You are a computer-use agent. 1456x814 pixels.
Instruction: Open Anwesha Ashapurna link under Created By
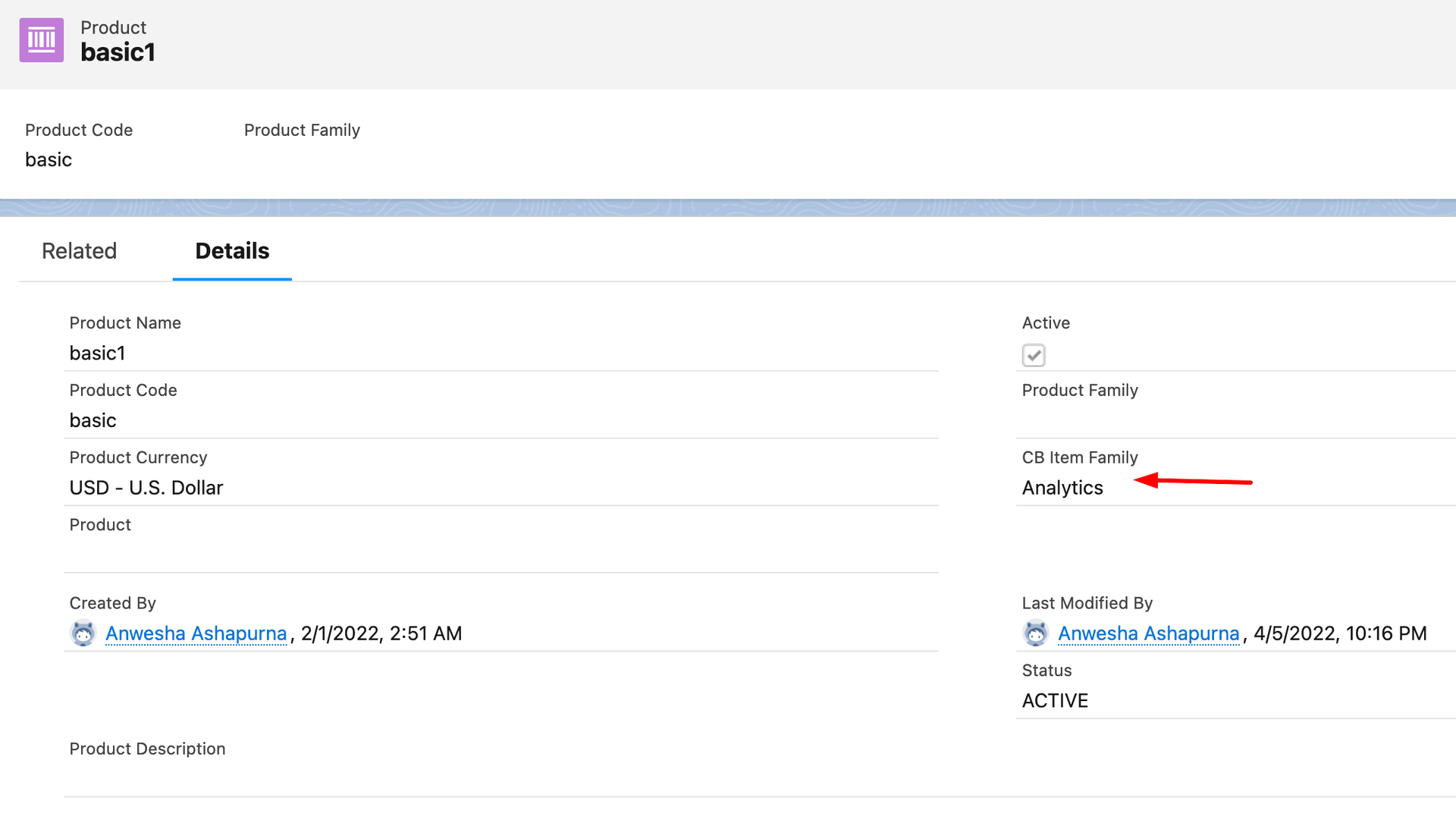(196, 633)
